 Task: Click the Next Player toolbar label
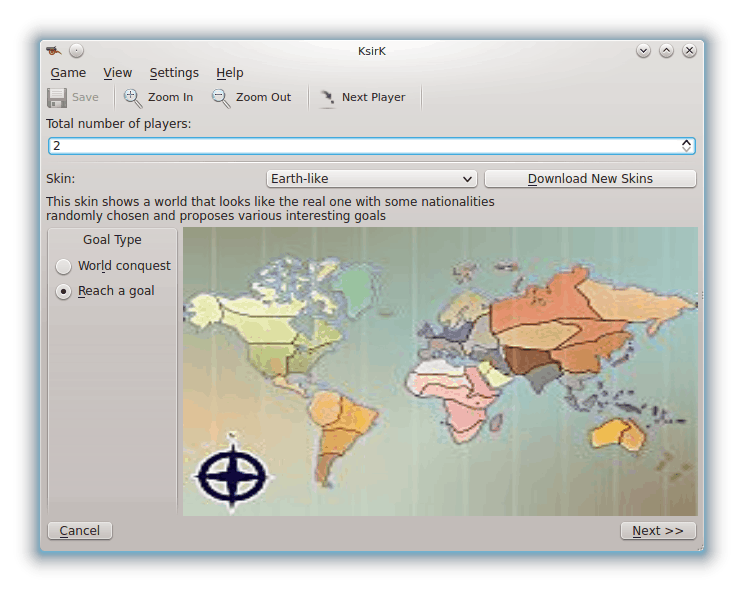click(373, 97)
